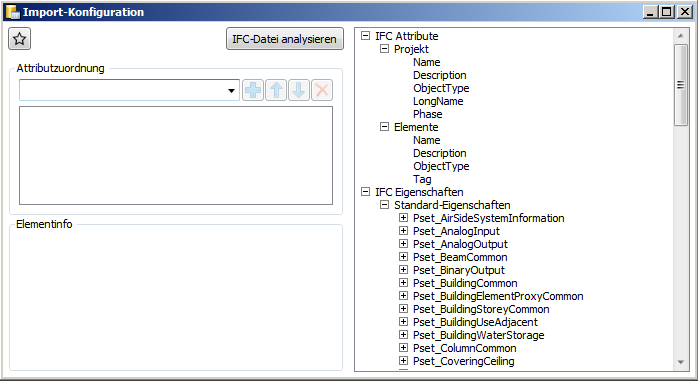698x381 pixels.
Task: Select Pset_BeamCommon label
Action: (460, 257)
